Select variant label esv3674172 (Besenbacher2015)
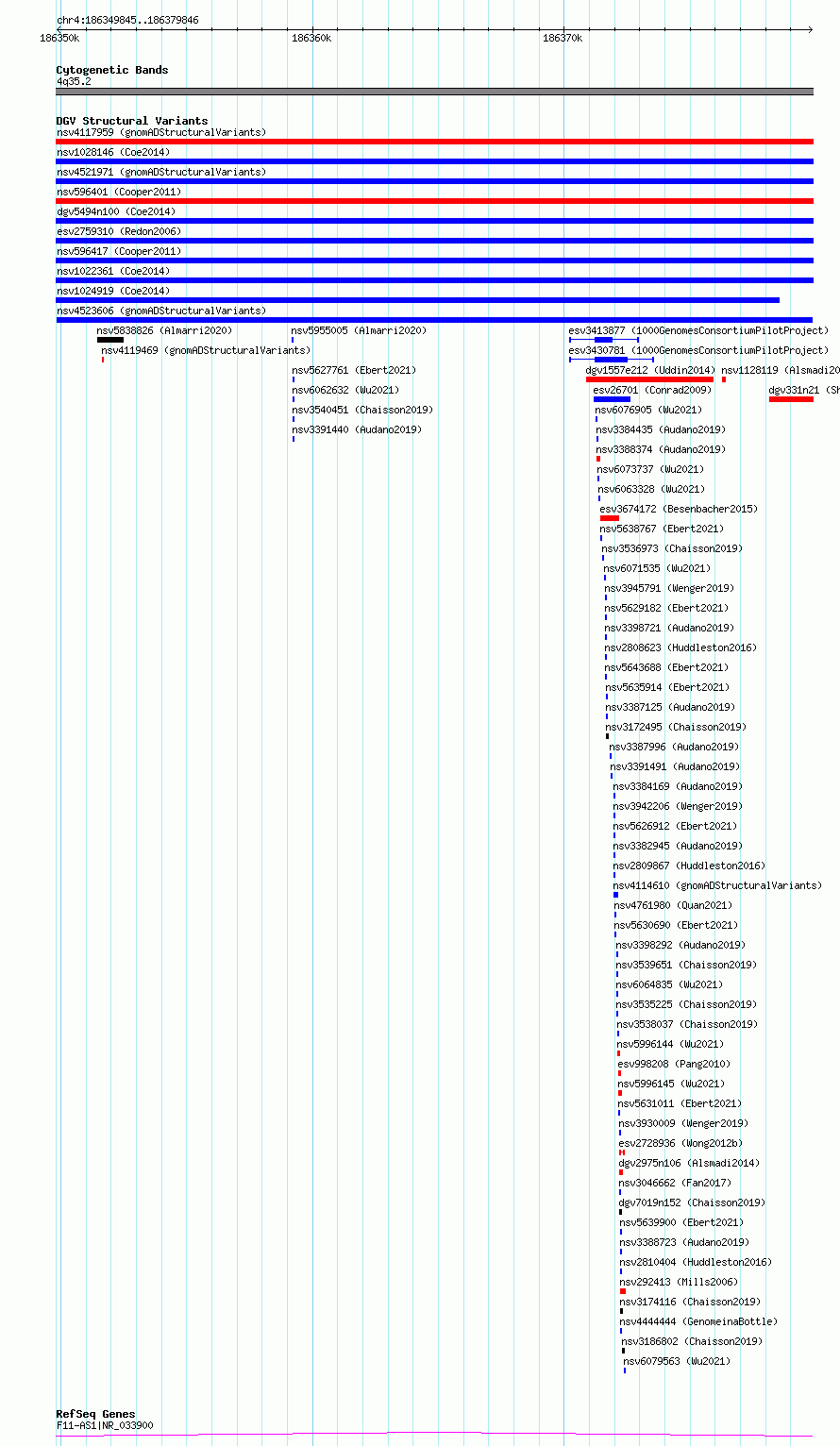The image size is (840, 1446). point(679,509)
